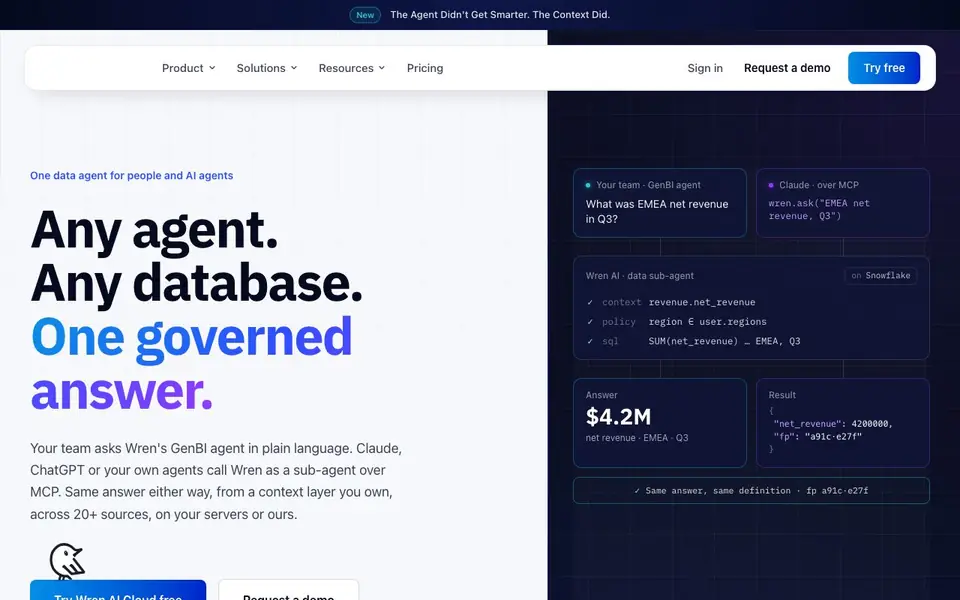This screenshot has width=960, height=600.
Task: Click the 'Any agent.' headline
Action: tap(154, 231)
